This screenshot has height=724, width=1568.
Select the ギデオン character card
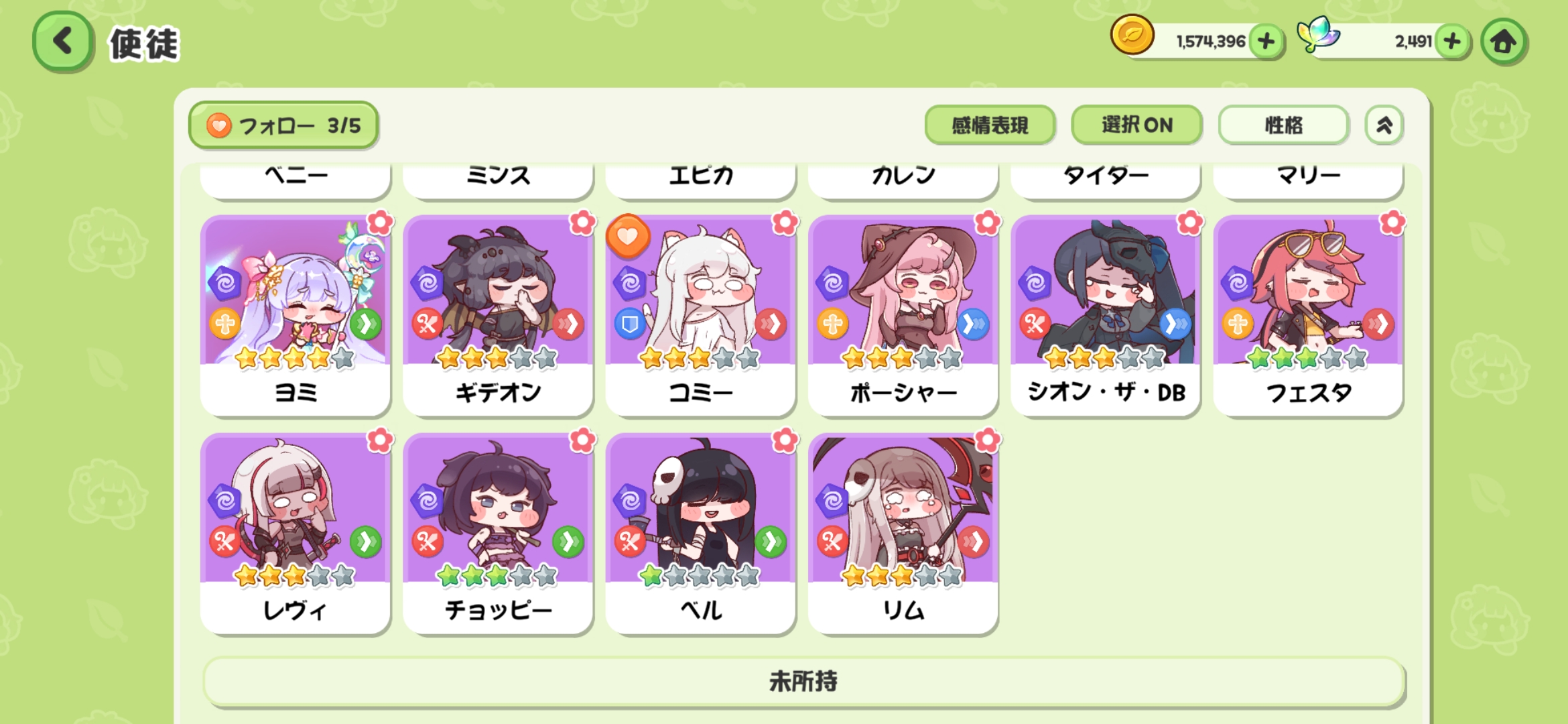click(x=498, y=315)
